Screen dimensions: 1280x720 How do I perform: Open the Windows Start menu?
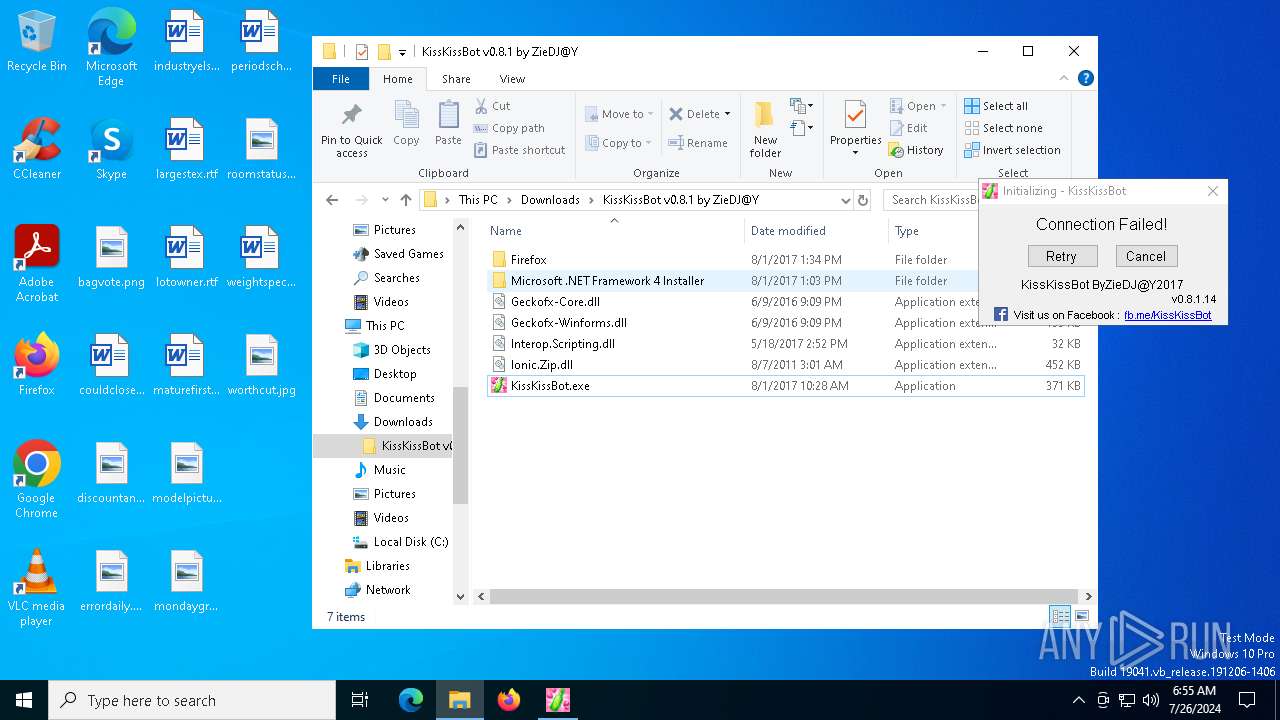coord(24,700)
